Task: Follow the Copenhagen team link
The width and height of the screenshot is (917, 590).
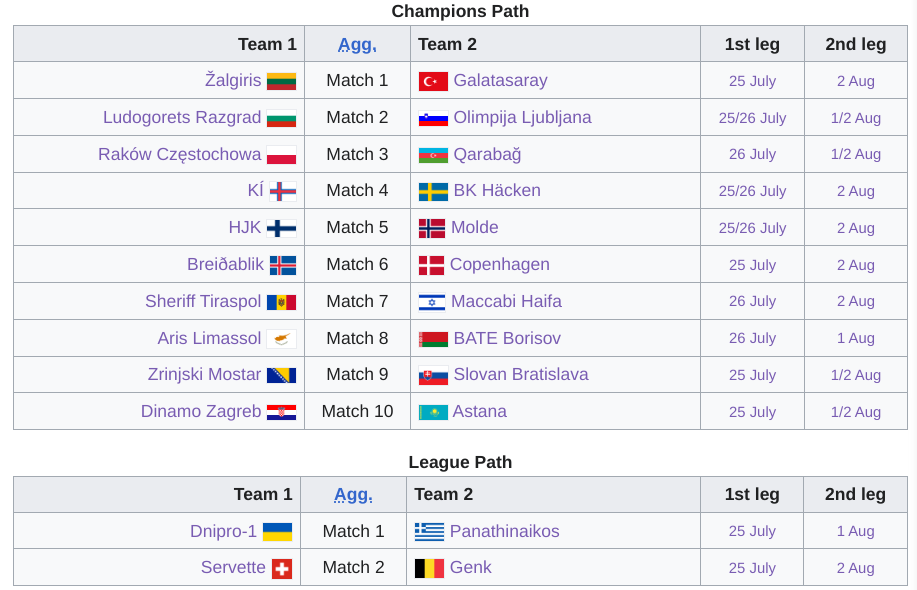Action: tap(499, 264)
